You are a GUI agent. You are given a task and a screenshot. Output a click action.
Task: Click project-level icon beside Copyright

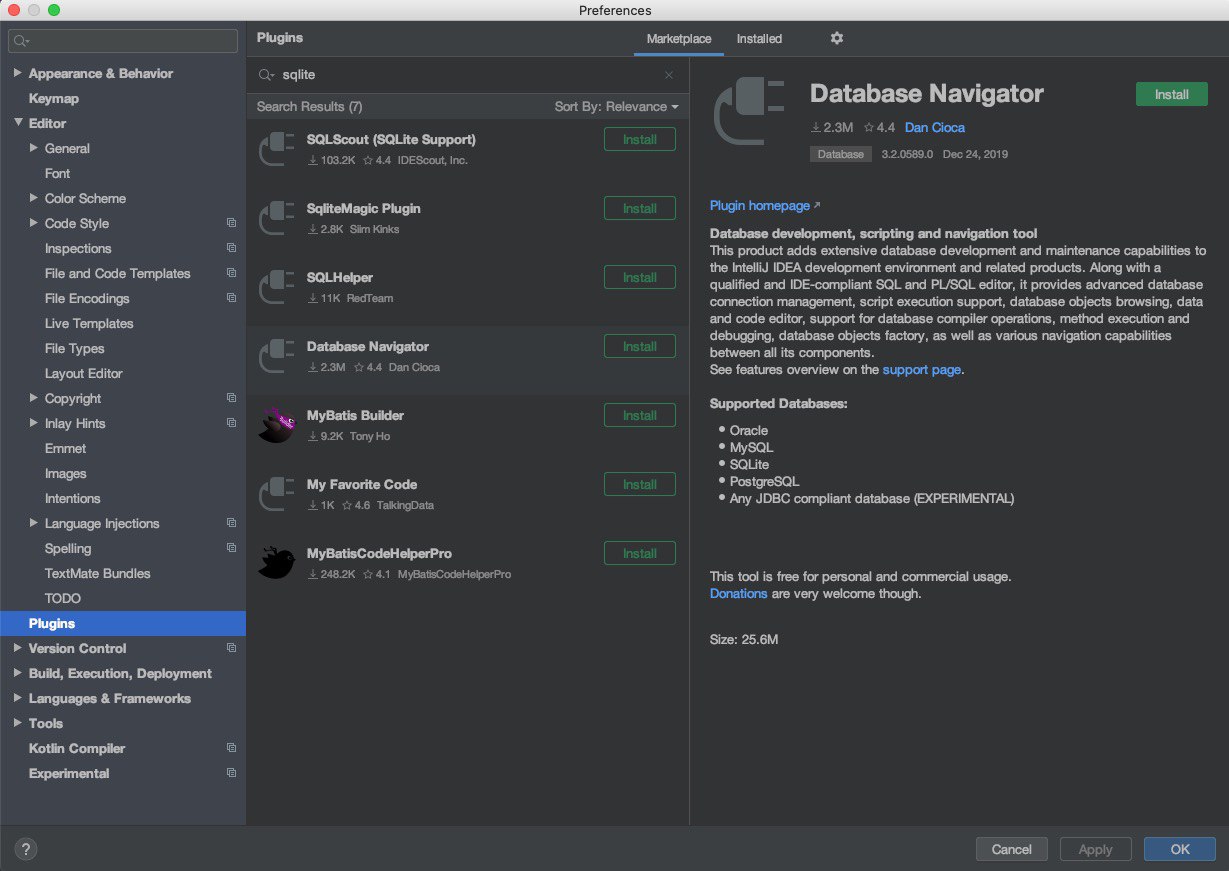pos(231,398)
